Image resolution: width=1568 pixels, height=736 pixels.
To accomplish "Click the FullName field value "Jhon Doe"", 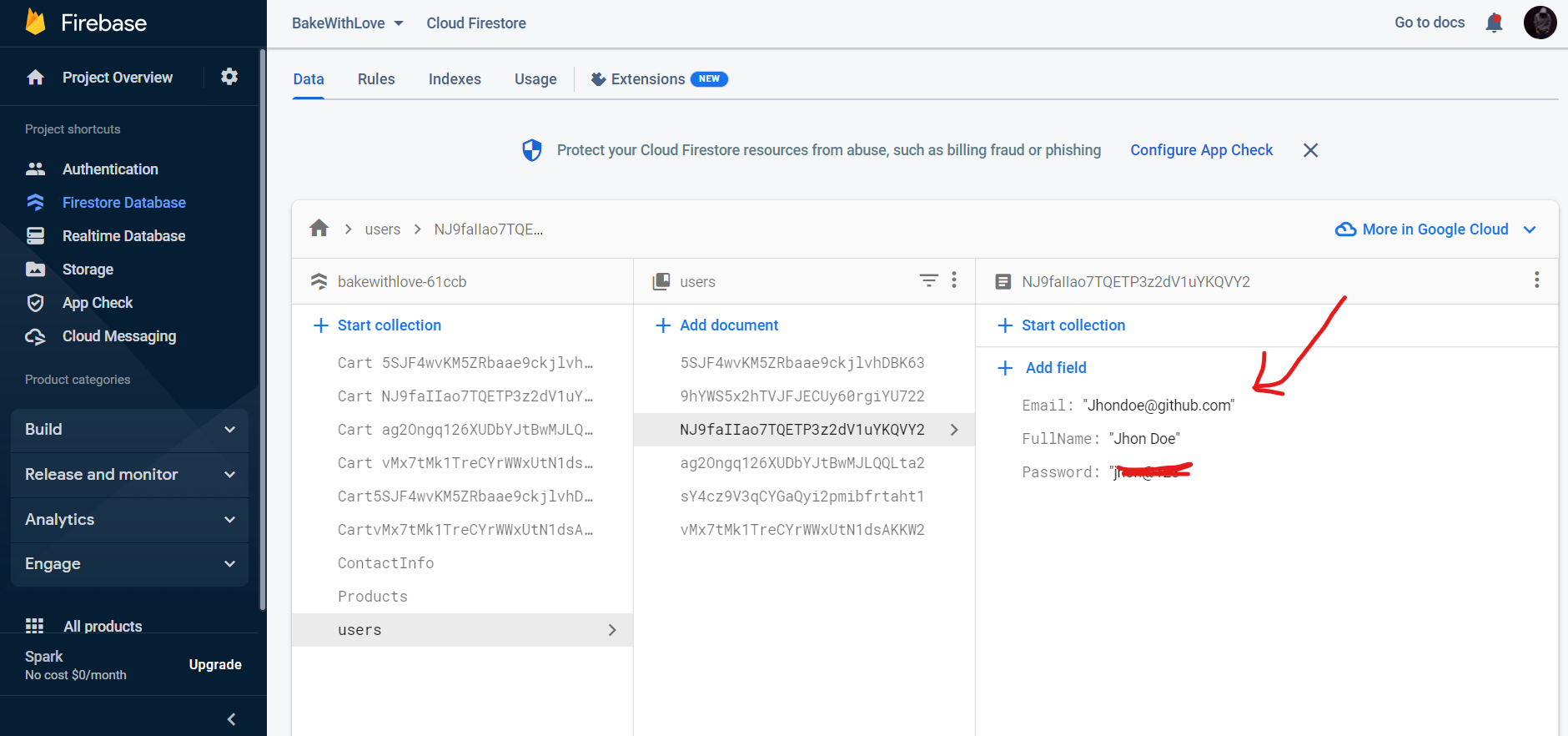I will pos(1144,439).
